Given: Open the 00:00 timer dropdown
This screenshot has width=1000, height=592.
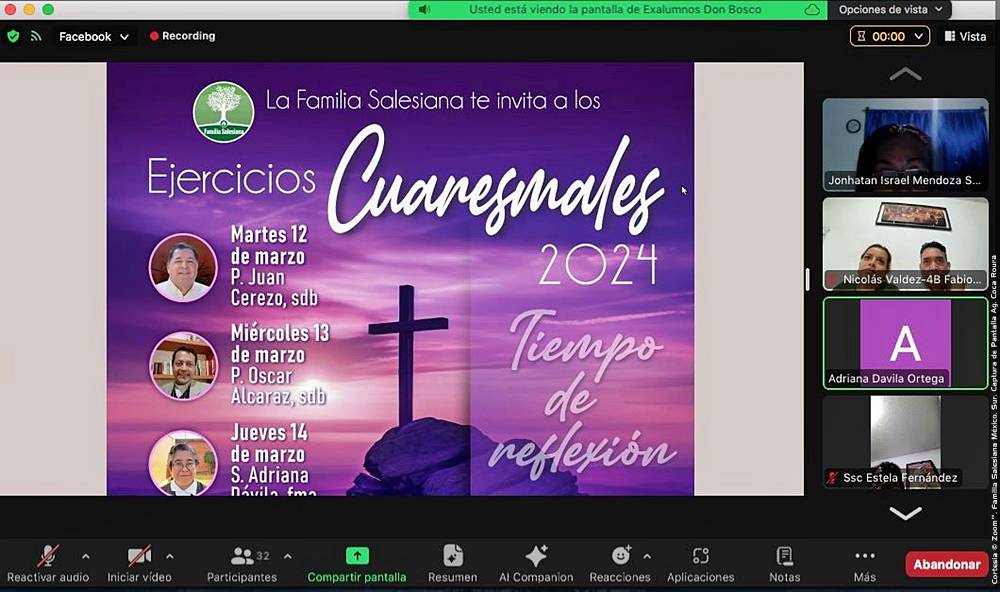Looking at the screenshot, I should (x=888, y=36).
